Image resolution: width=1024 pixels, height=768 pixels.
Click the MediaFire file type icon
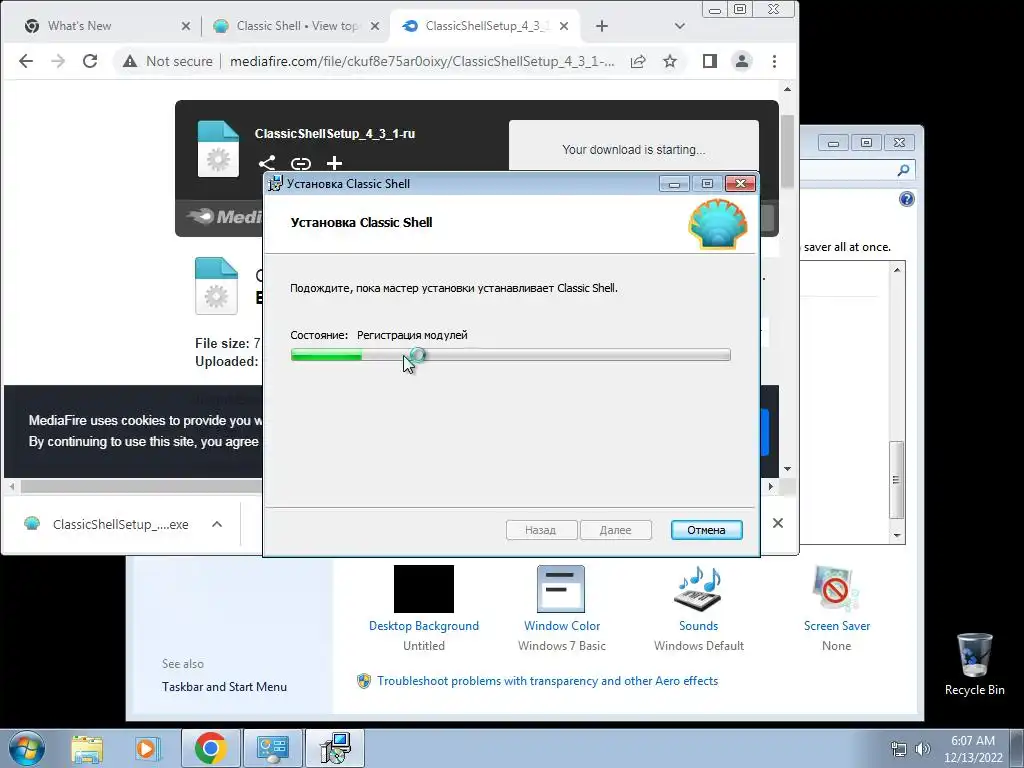tap(218, 149)
